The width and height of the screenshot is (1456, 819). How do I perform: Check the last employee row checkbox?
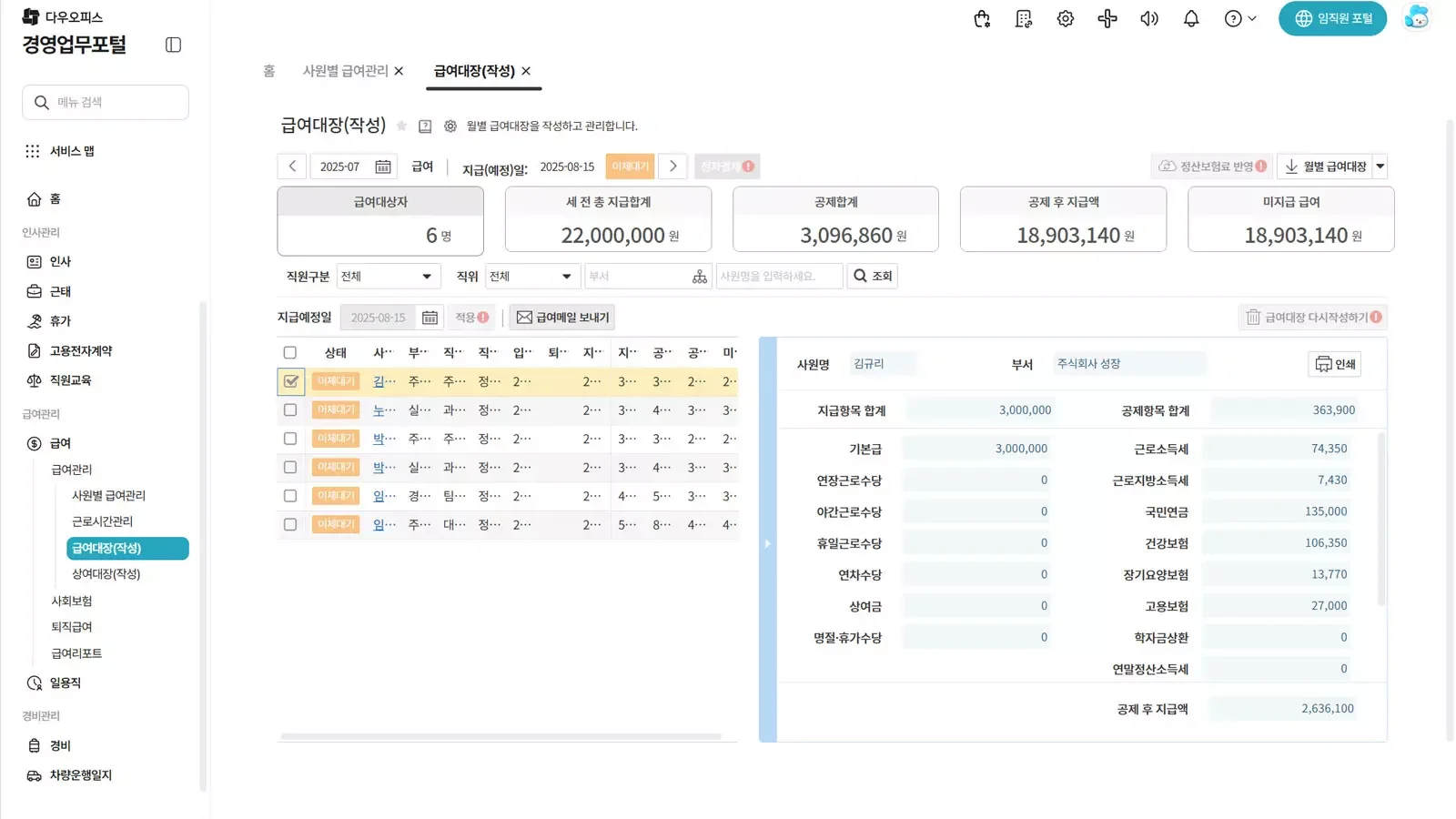coord(290,525)
